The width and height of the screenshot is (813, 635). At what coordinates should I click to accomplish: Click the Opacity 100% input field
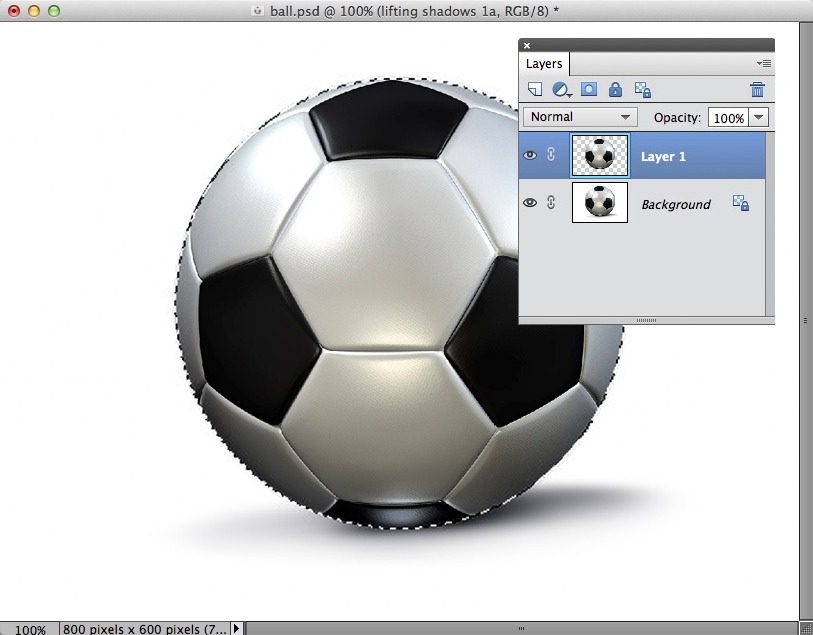(x=727, y=118)
